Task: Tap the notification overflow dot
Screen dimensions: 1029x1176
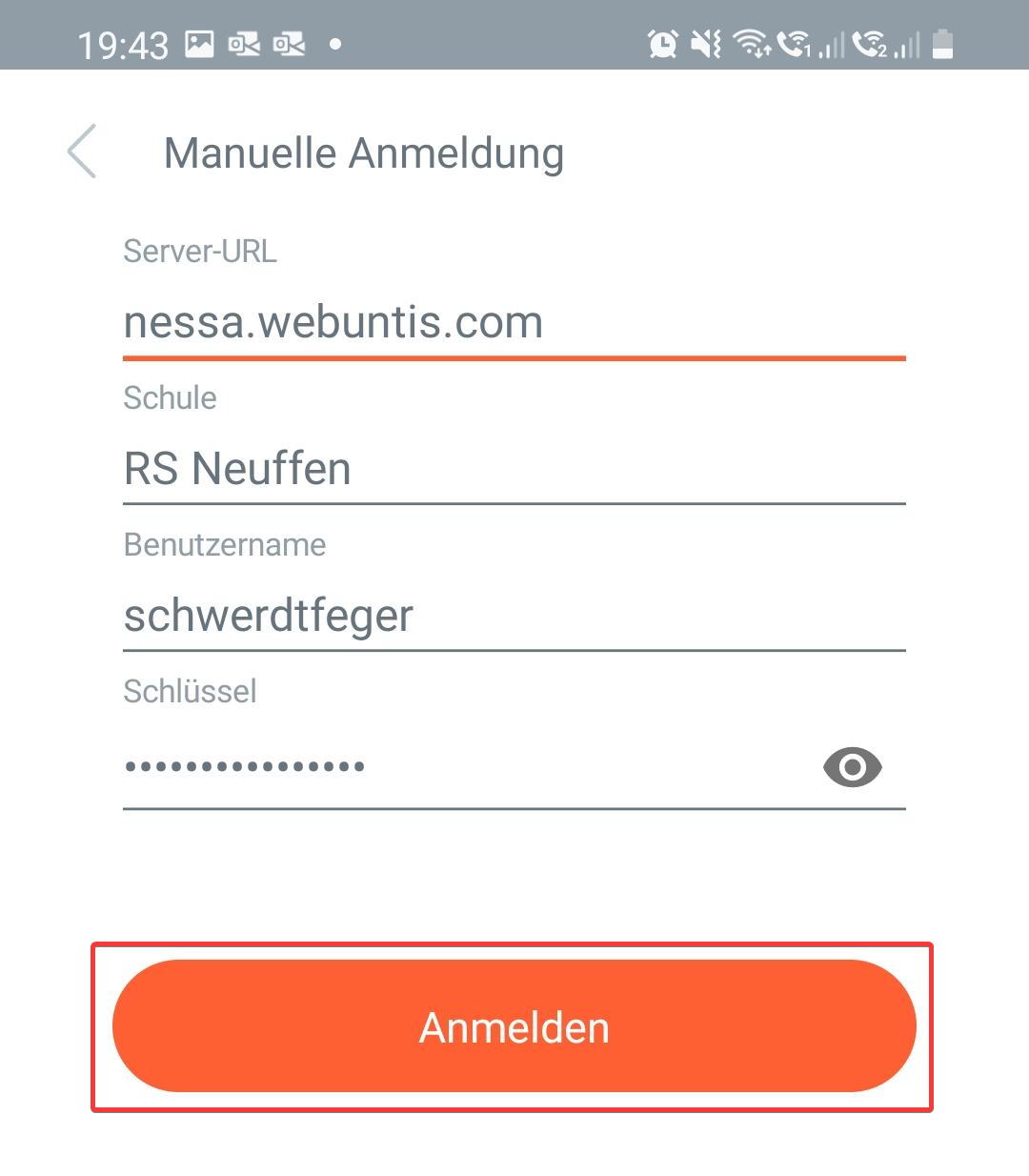Action: (x=335, y=44)
